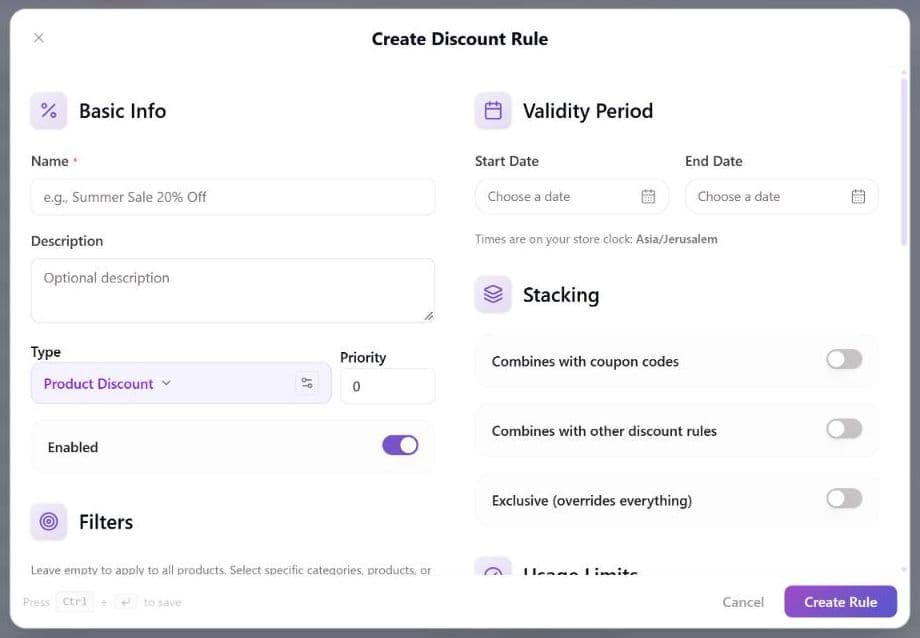Image resolution: width=920 pixels, height=638 pixels.
Task: Click the dialog's vertical scrollbar
Action: point(904,161)
